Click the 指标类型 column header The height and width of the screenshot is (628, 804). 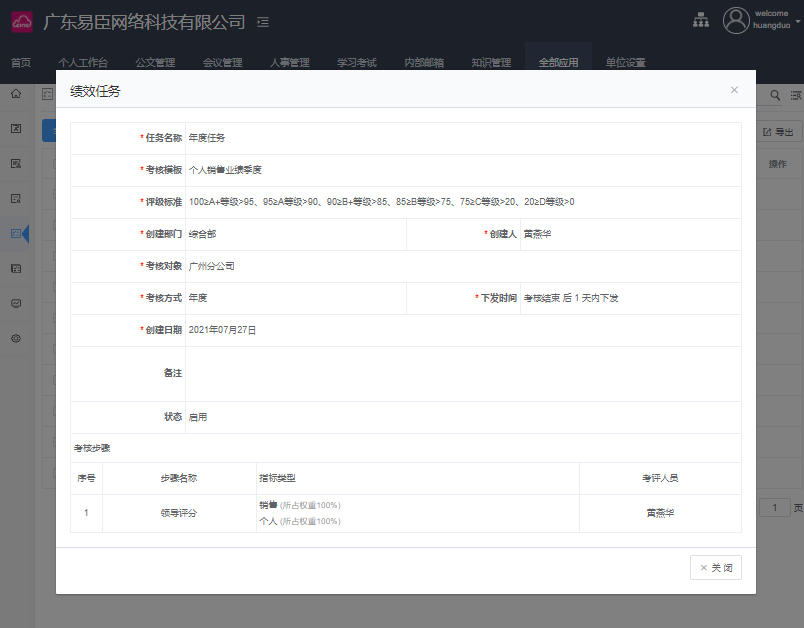point(277,478)
